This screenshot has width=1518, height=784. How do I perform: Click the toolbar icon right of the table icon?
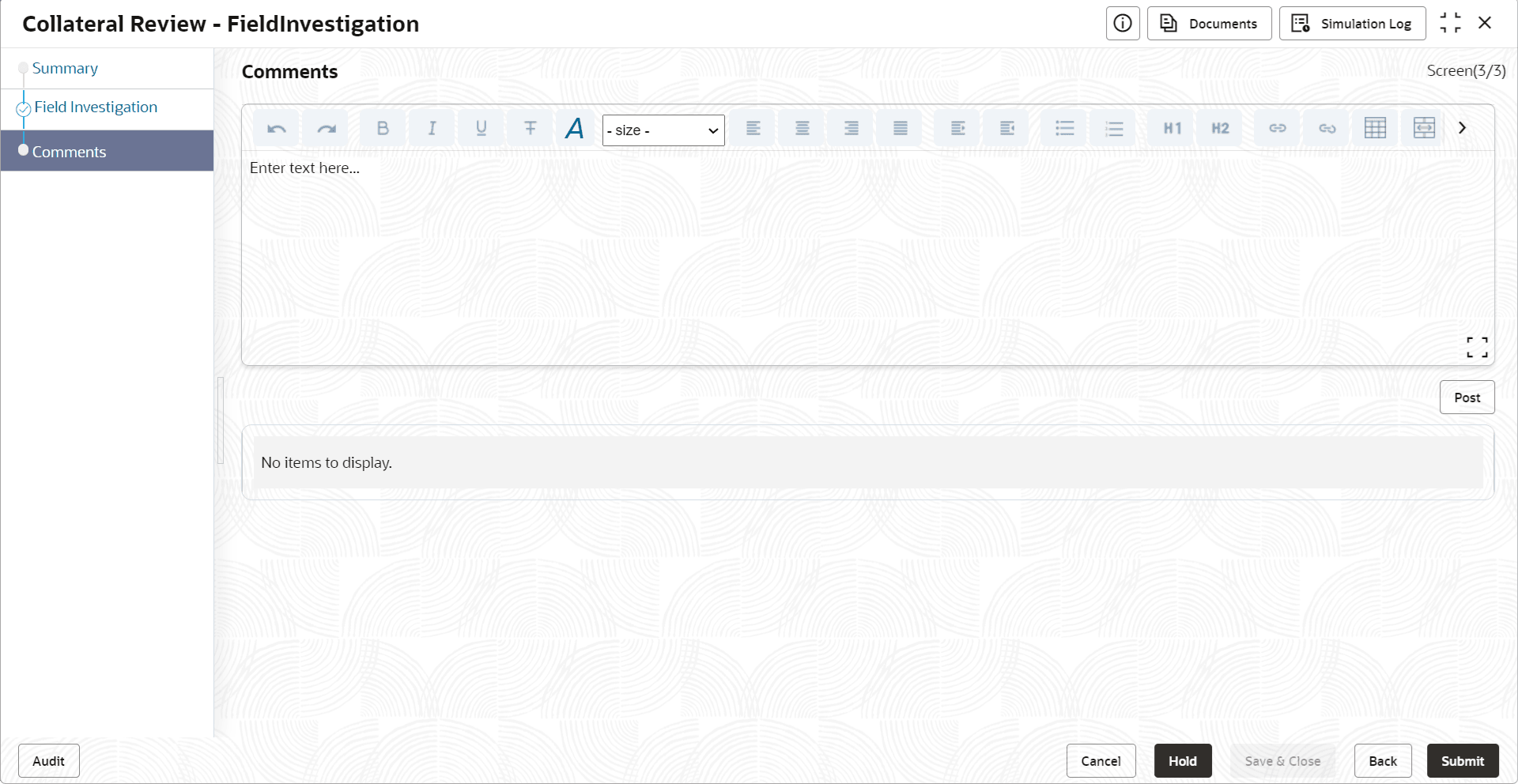(x=1425, y=128)
